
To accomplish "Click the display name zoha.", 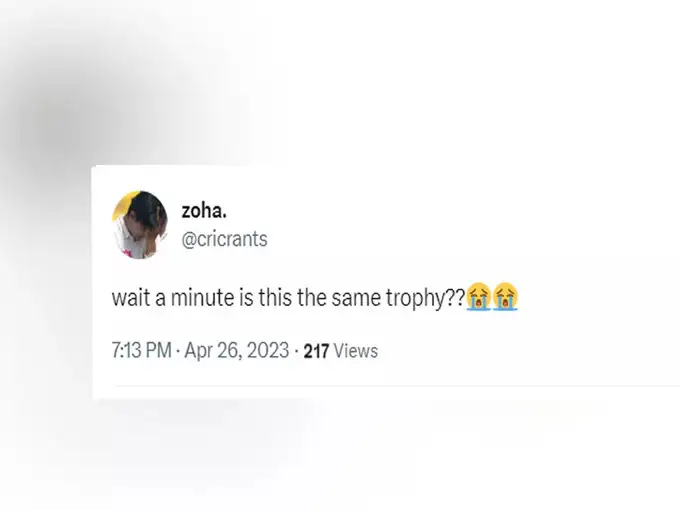I will point(204,211).
